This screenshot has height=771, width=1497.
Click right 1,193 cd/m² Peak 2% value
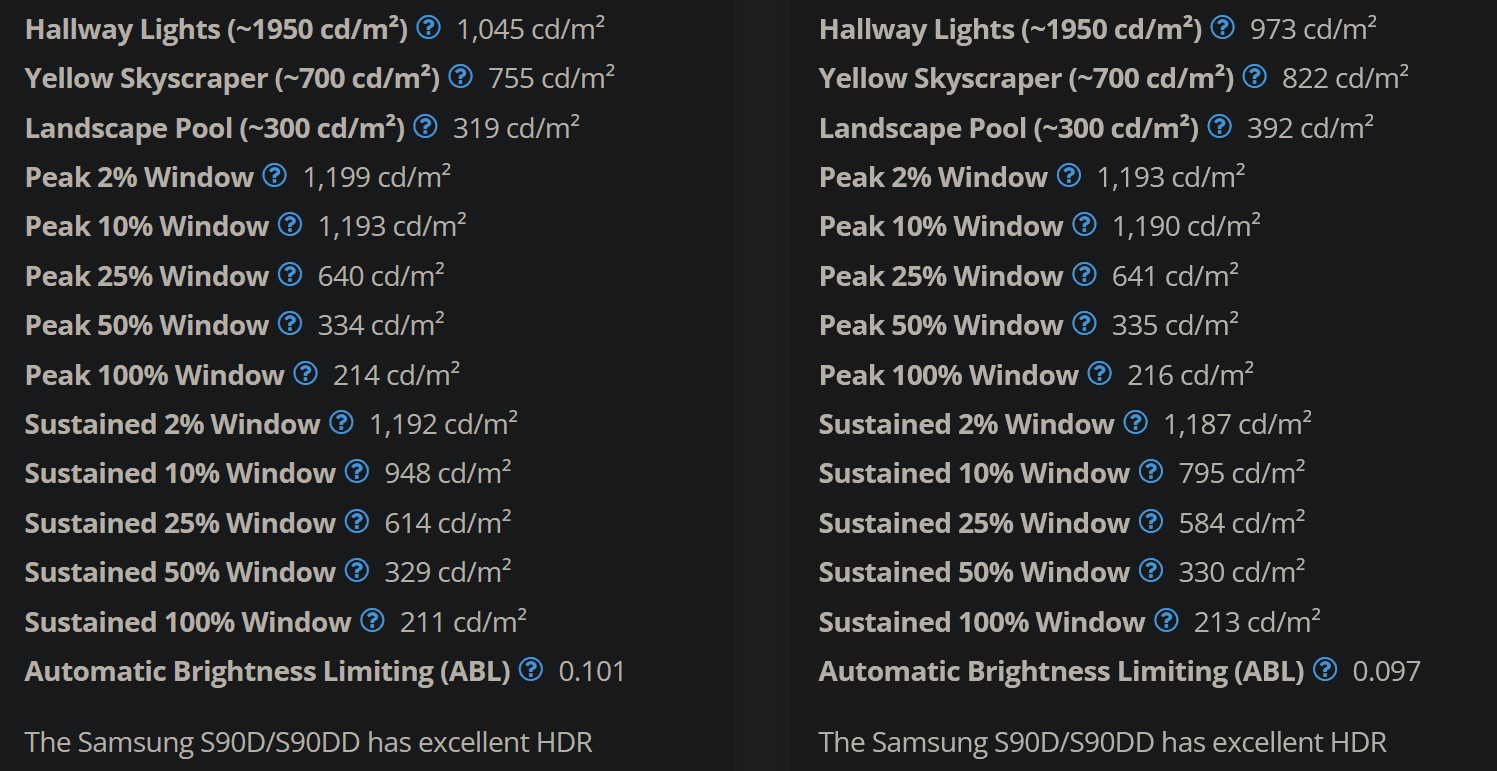coord(1171,177)
